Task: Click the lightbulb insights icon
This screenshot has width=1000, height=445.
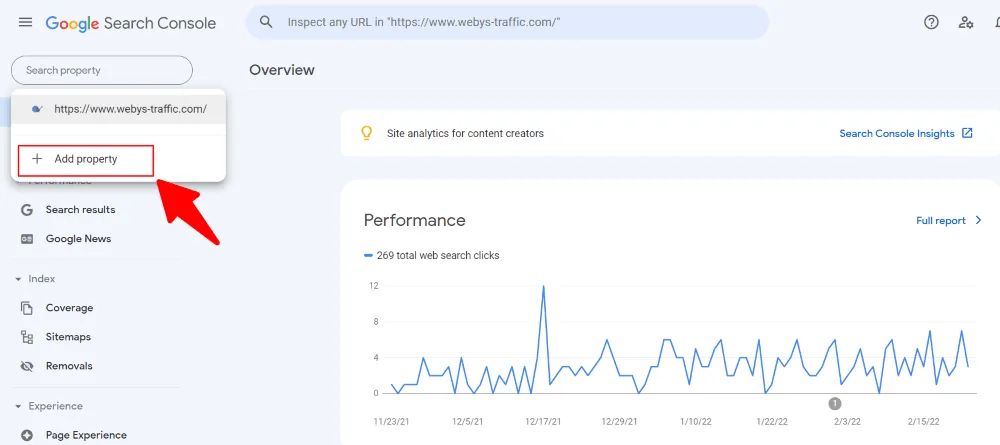Action: click(x=366, y=133)
